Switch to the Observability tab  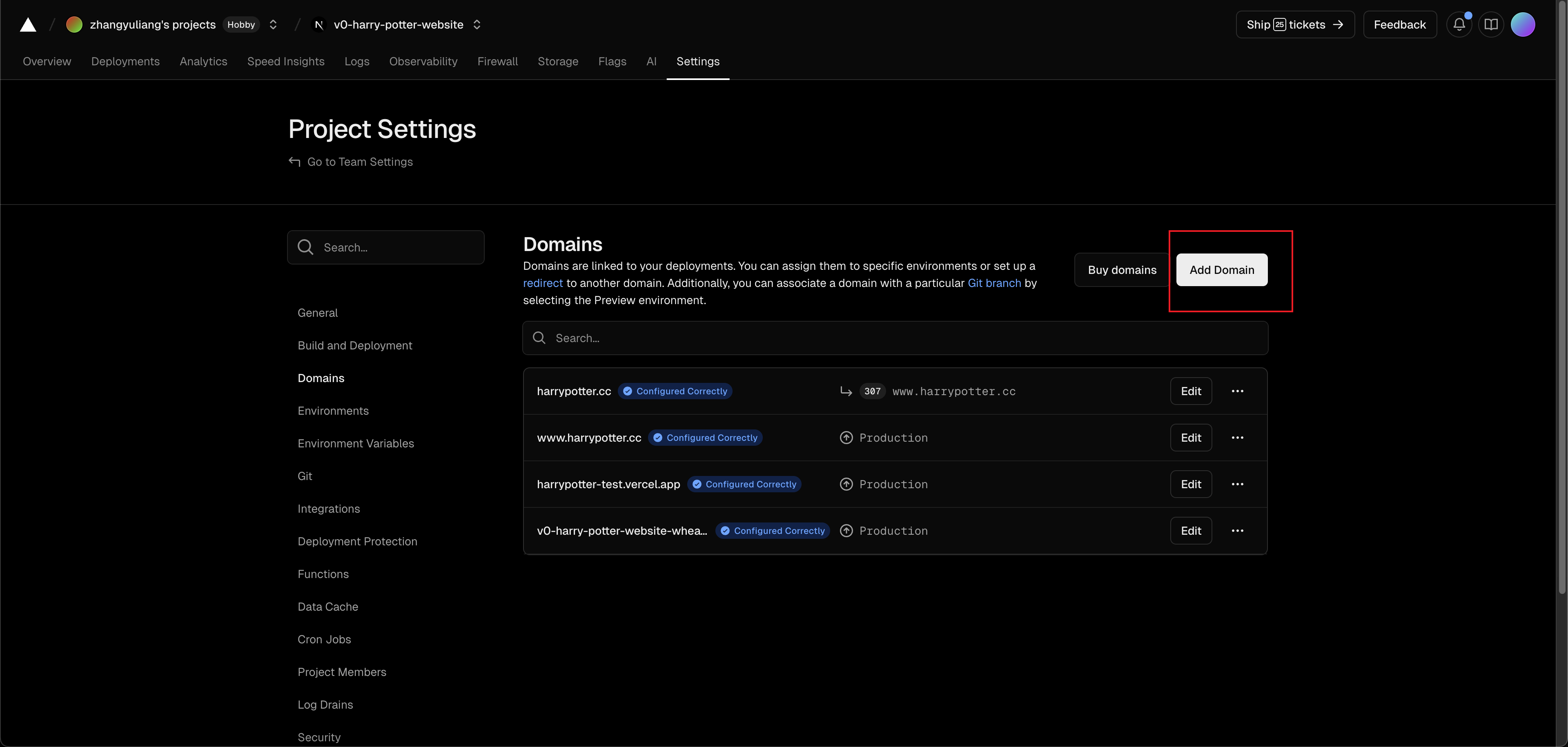[423, 62]
